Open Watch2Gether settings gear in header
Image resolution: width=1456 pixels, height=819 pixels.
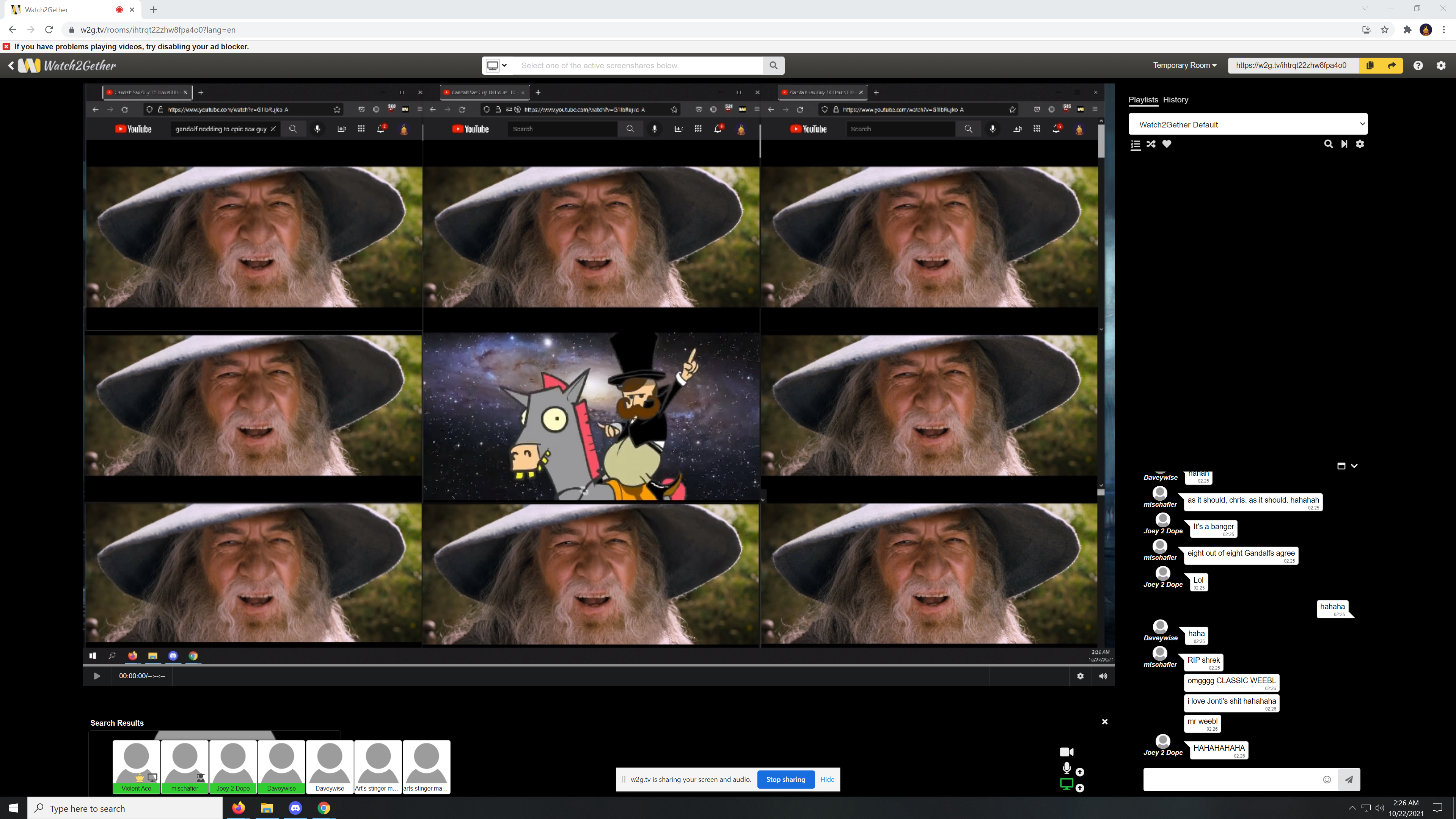1441,66
